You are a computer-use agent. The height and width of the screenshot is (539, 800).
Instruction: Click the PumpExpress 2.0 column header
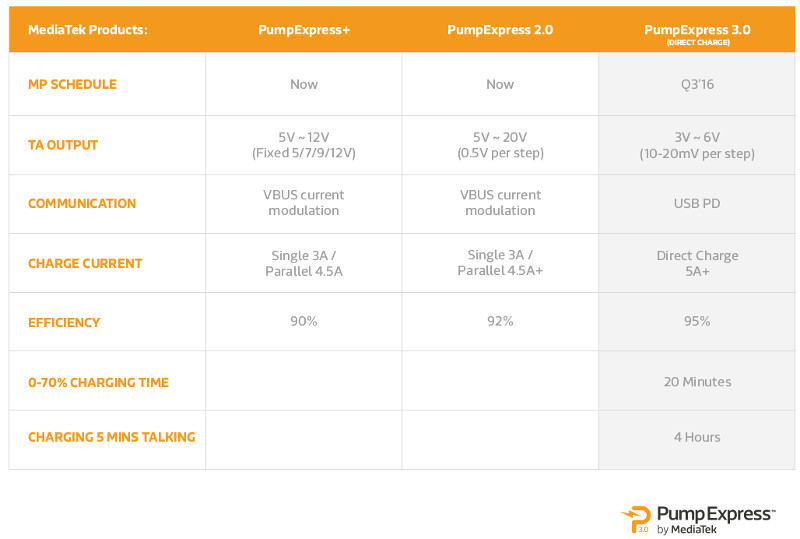(x=500, y=30)
